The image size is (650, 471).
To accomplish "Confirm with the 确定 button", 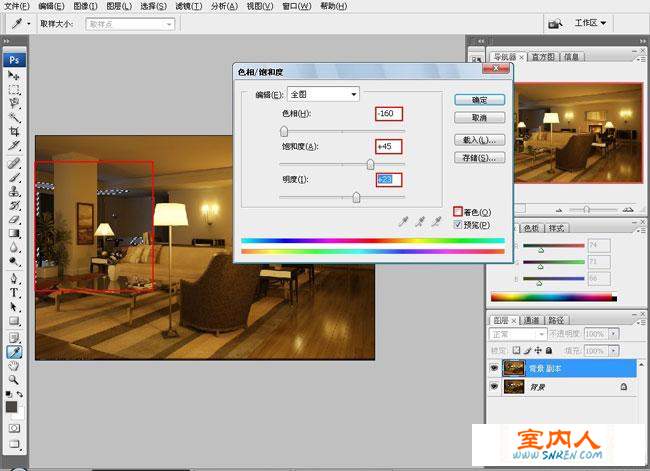I will point(480,100).
